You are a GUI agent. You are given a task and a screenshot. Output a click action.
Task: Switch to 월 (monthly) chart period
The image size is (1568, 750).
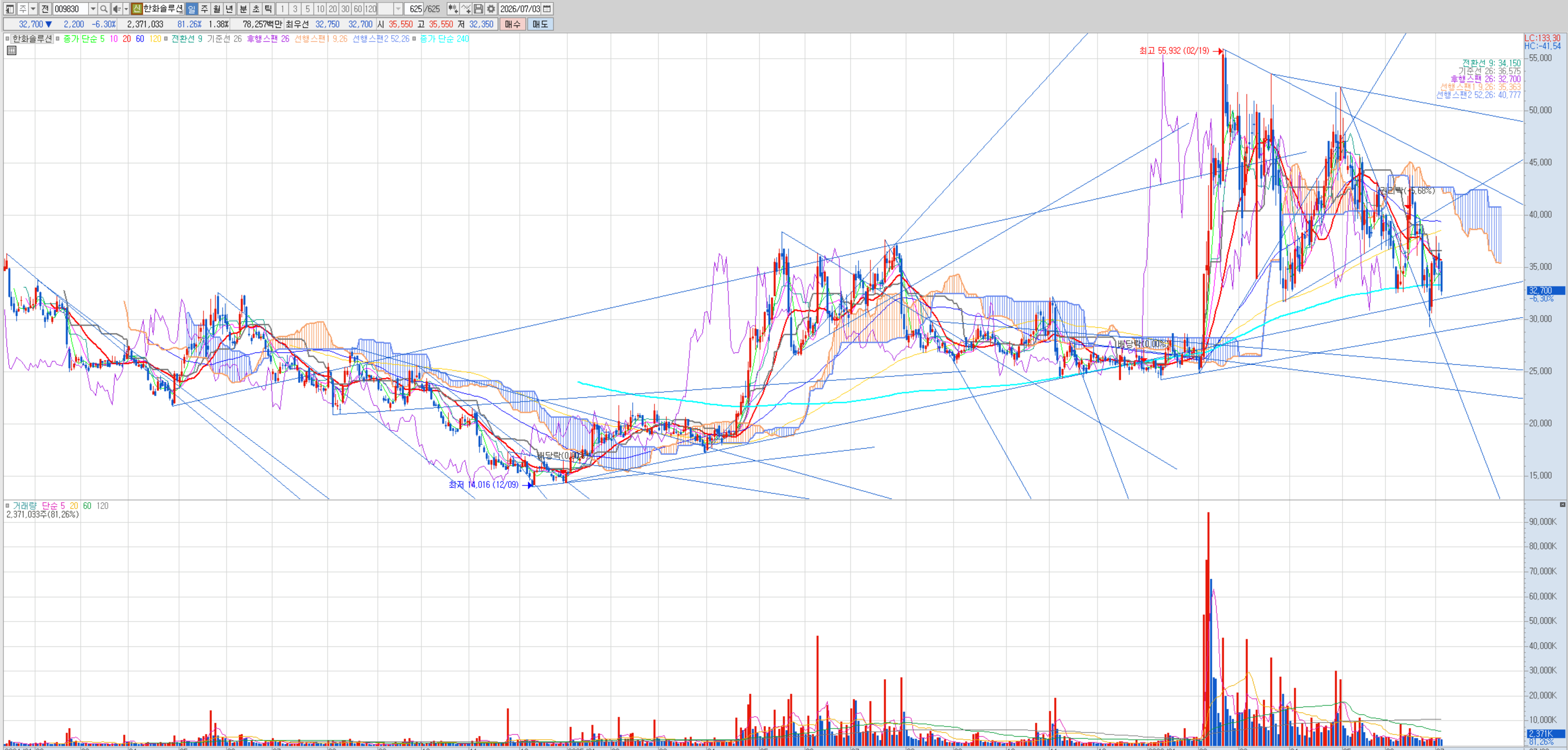(x=217, y=8)
